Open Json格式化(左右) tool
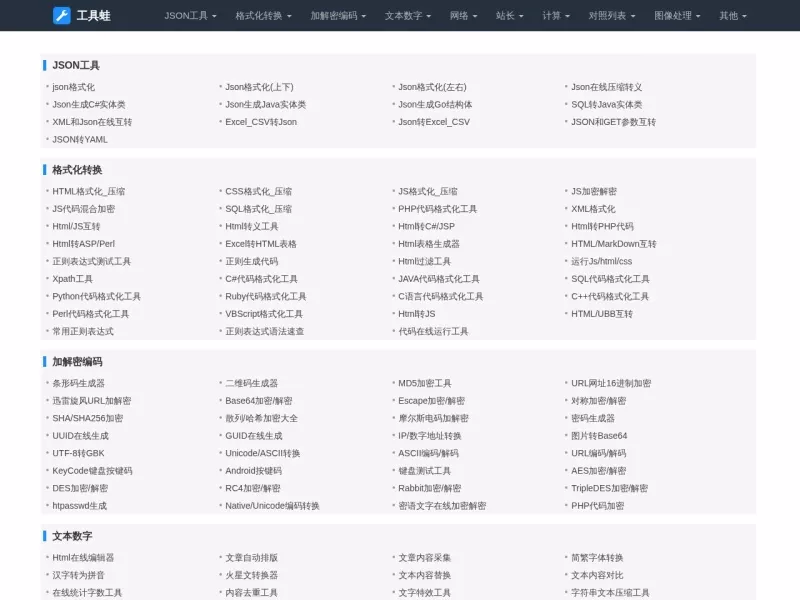 pos(432,87)
